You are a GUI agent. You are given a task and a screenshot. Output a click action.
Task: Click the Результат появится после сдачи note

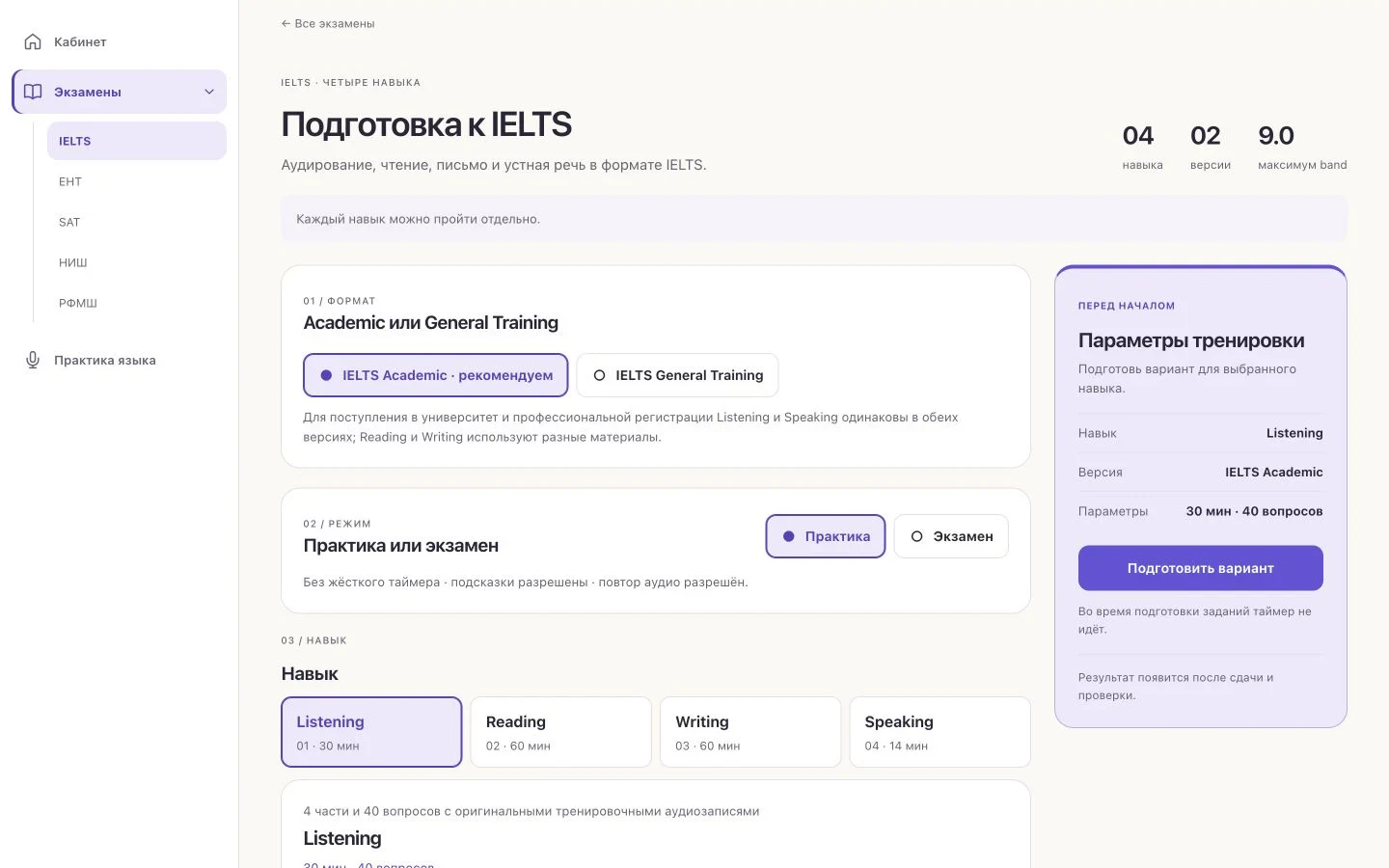[1176, 687]
